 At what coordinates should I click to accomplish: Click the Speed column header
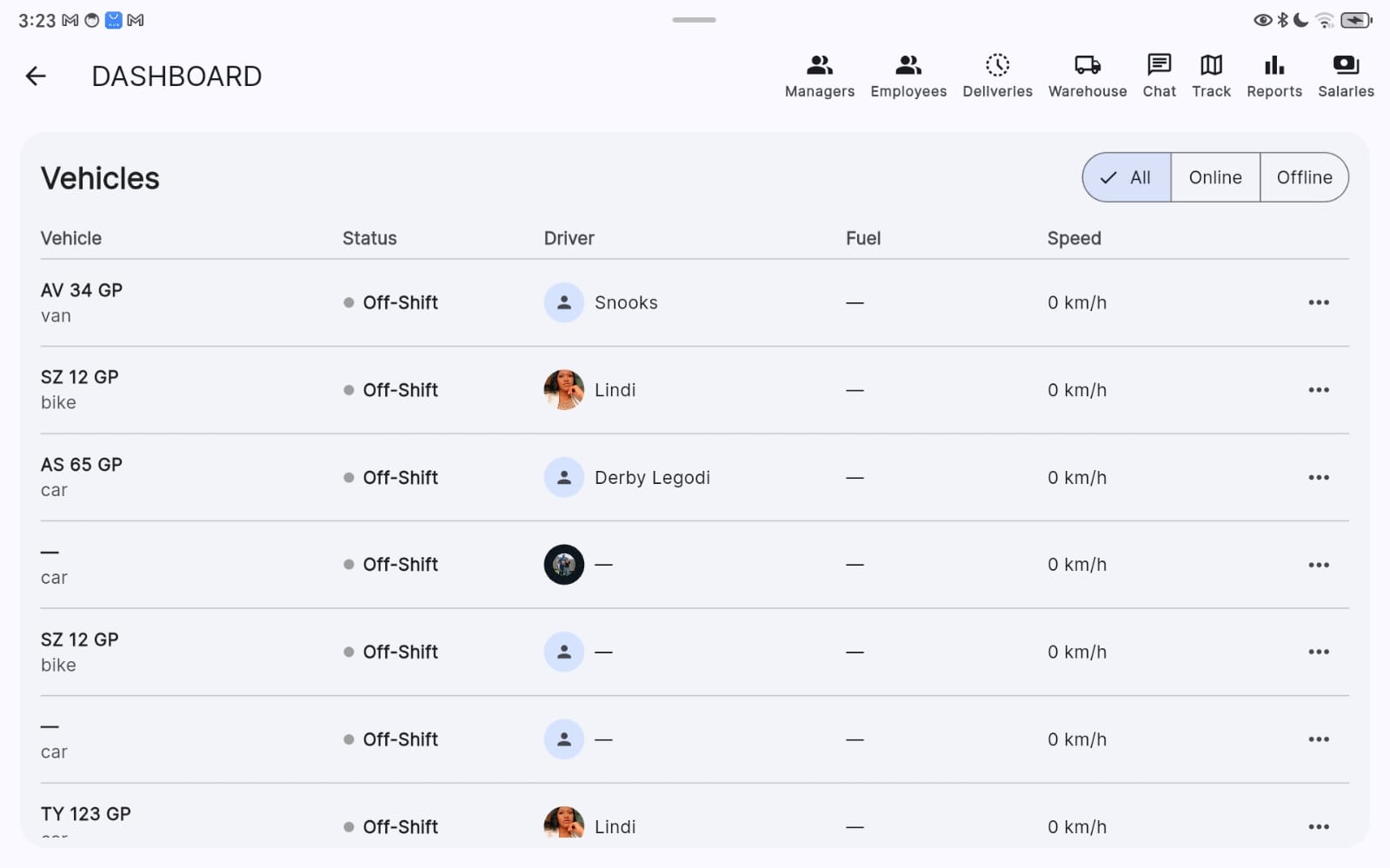pyautogui.click(x=1074, y=239)
